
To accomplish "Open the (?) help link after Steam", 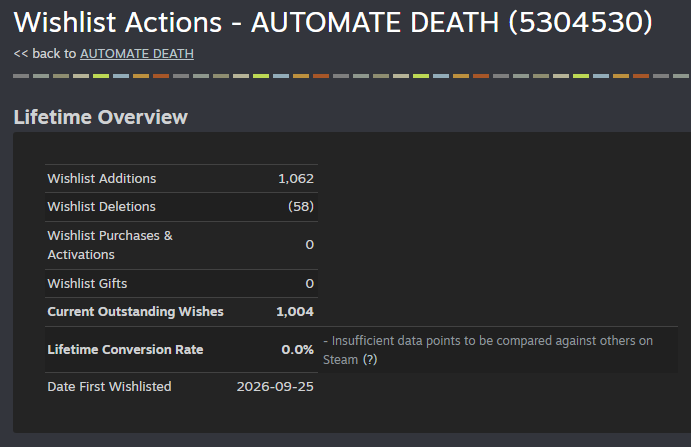I will coord(370,360).
